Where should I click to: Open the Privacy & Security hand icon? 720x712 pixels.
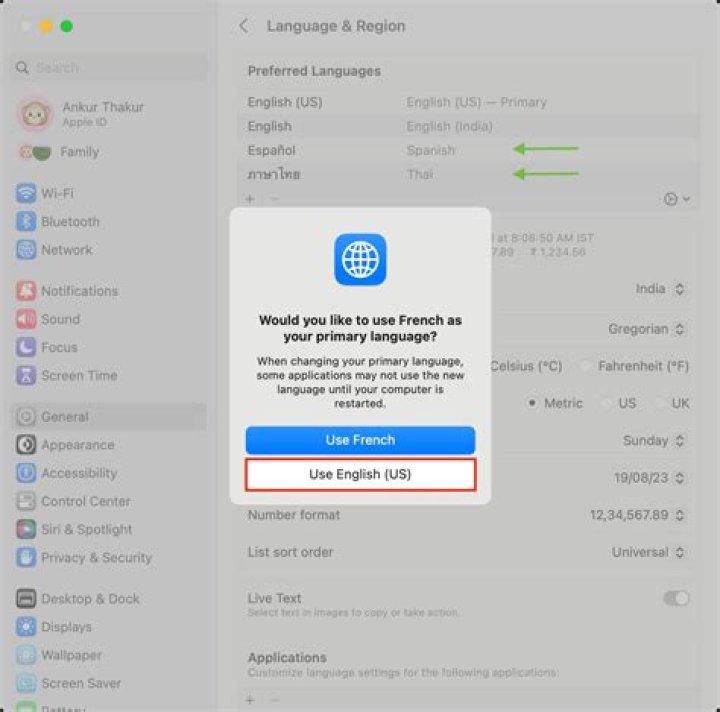coord(26,557)
